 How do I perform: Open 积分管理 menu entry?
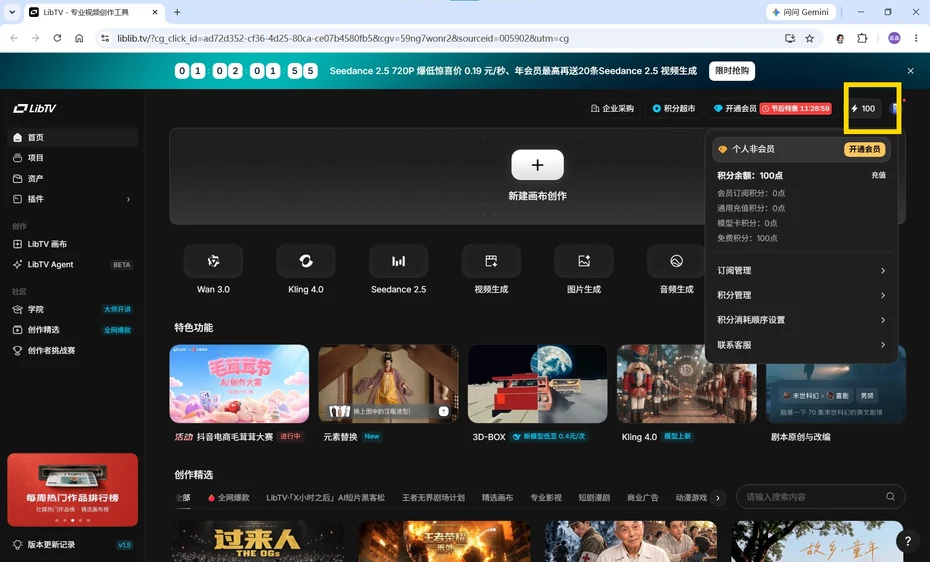801,295
